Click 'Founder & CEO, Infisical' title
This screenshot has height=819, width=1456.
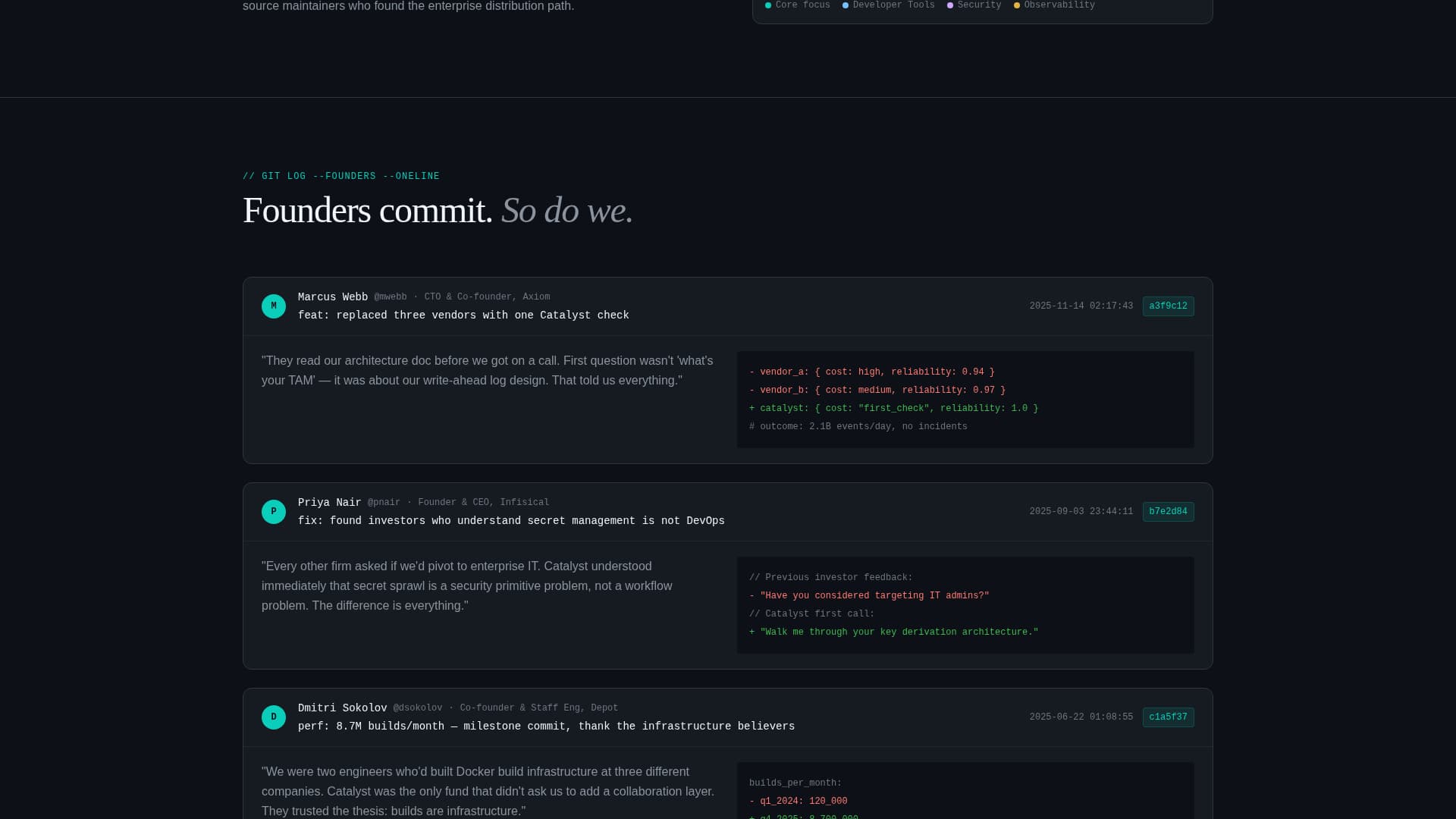(484, 503)
